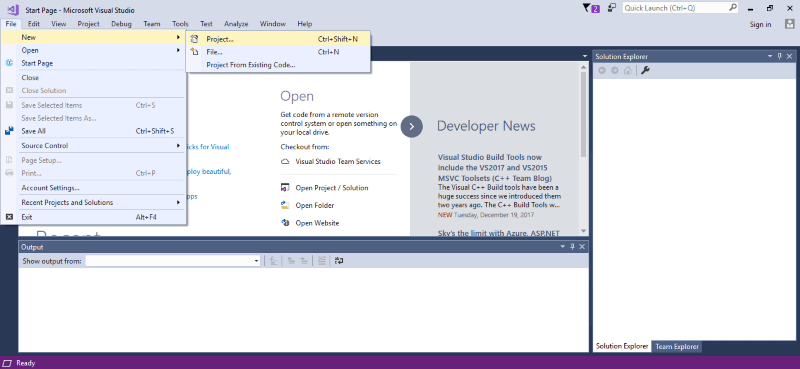Click Go to Previous Message icon in Output
Image resolution: width=800 pixels, height=369 pixels.
point(291,261)
